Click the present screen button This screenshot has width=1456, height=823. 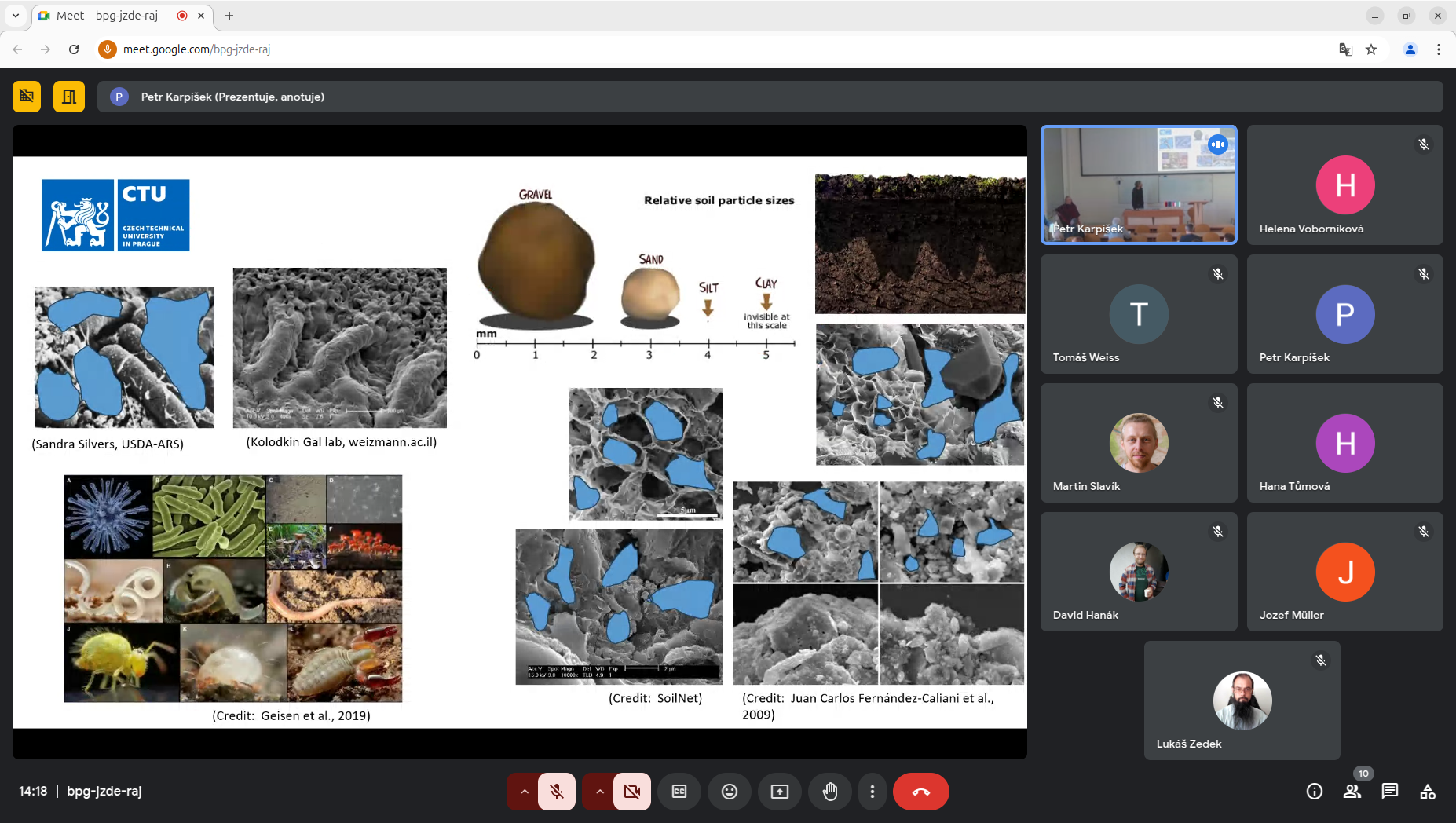pos(779,792)
